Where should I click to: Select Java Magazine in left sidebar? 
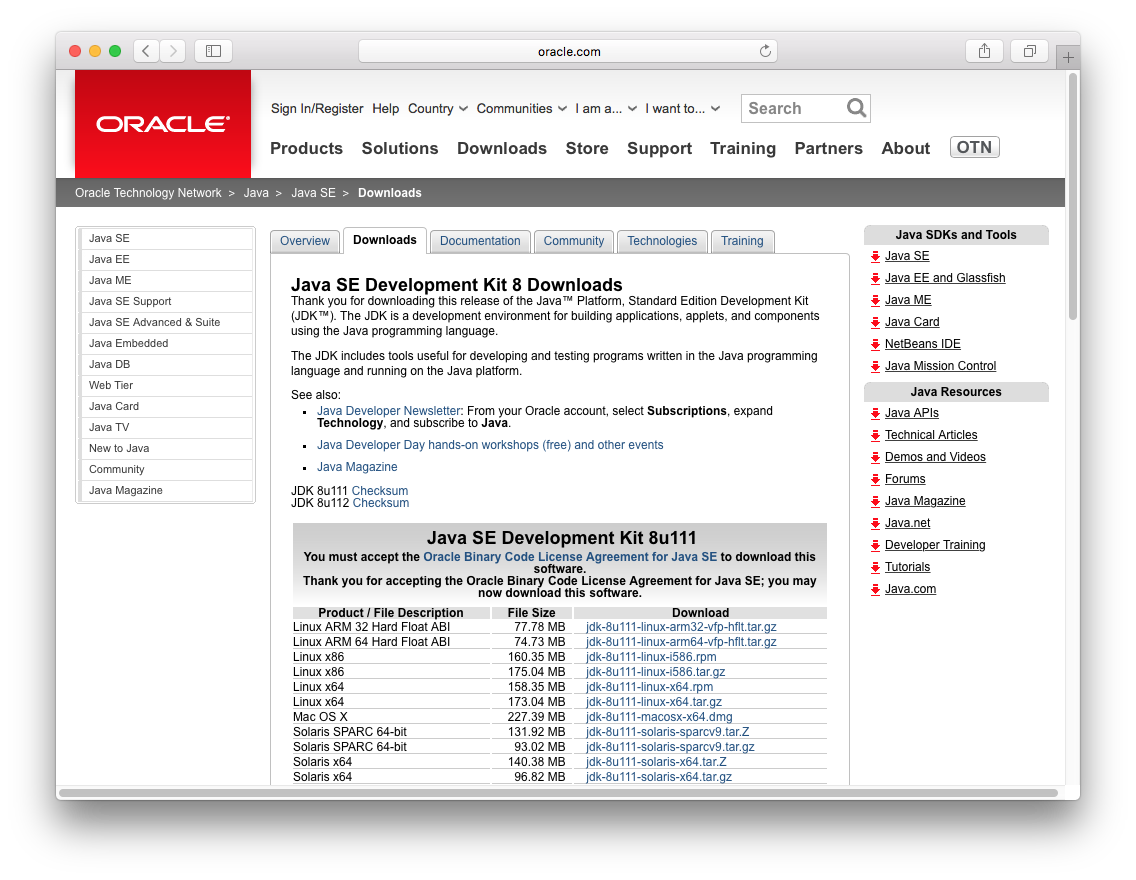[x=166, y=490]
